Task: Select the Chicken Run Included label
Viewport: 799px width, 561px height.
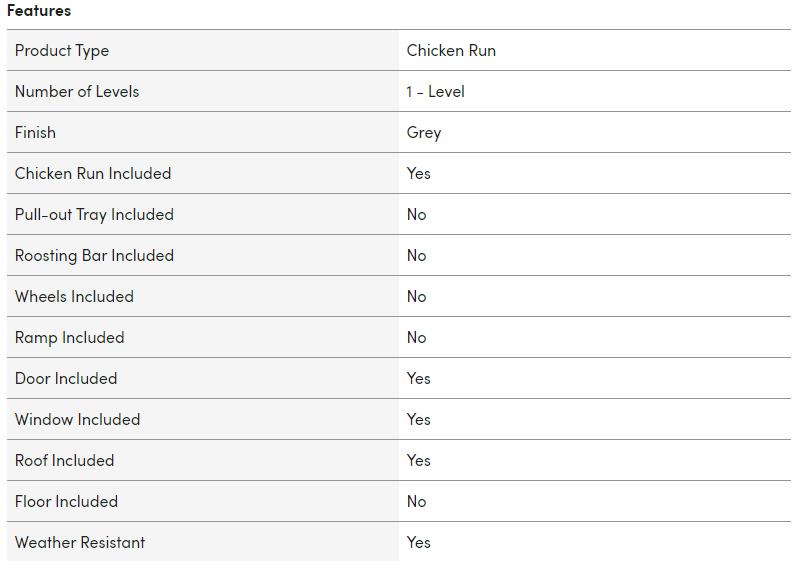Action: (93, 174)
